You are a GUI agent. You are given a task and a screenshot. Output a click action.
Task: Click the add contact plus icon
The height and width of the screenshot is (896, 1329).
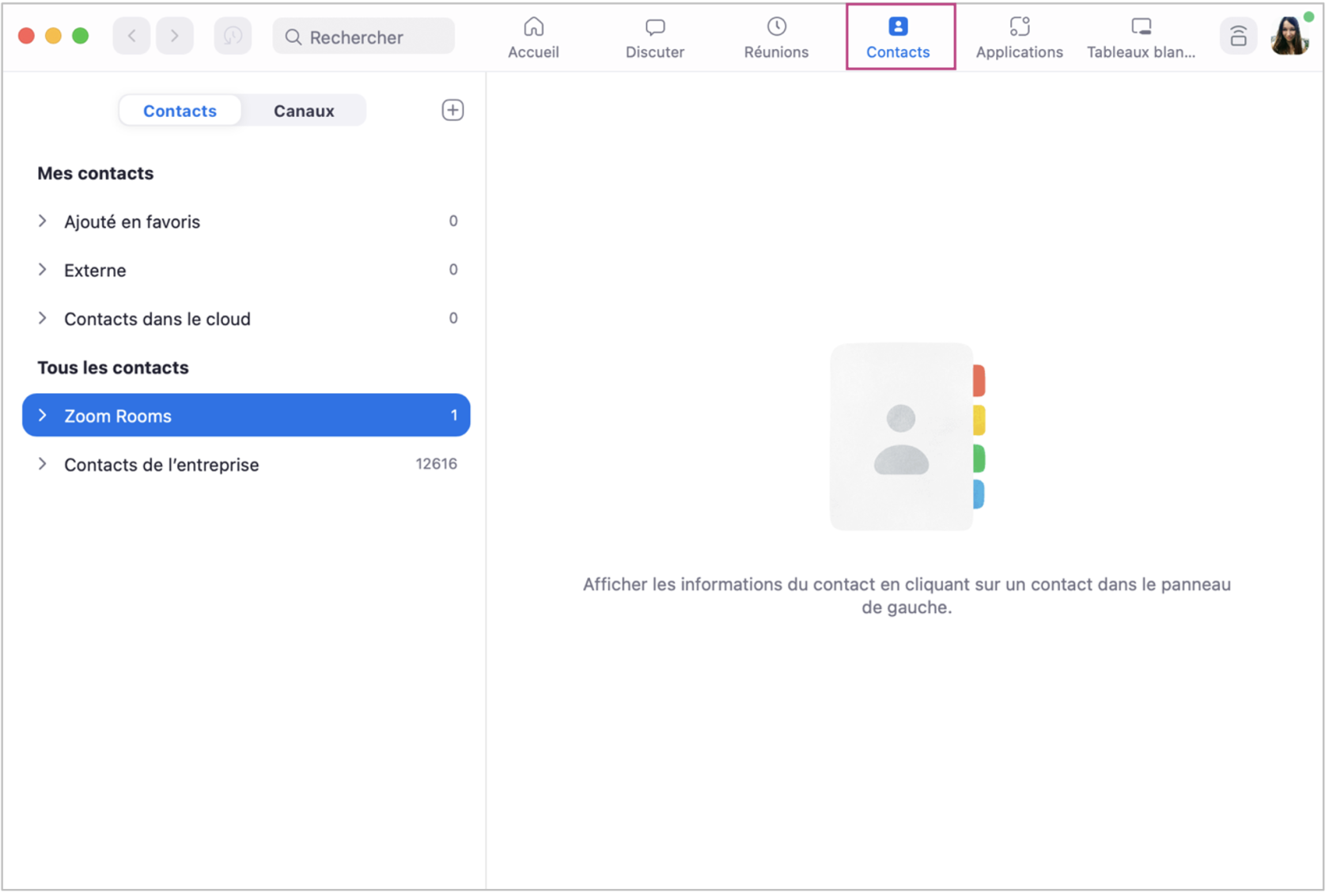pyautogui.click(x=452, y=110)
